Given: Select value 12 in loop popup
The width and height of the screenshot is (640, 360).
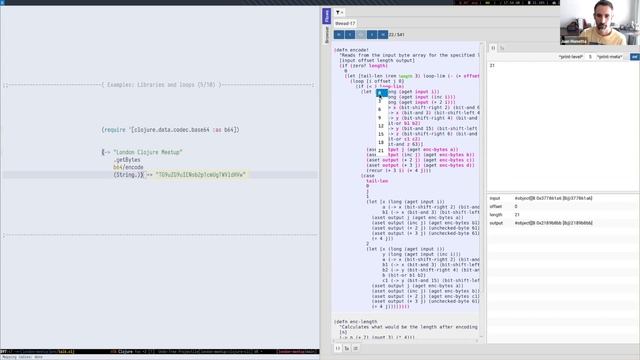Looking at the screenshot, I should [x=382, y=126].
